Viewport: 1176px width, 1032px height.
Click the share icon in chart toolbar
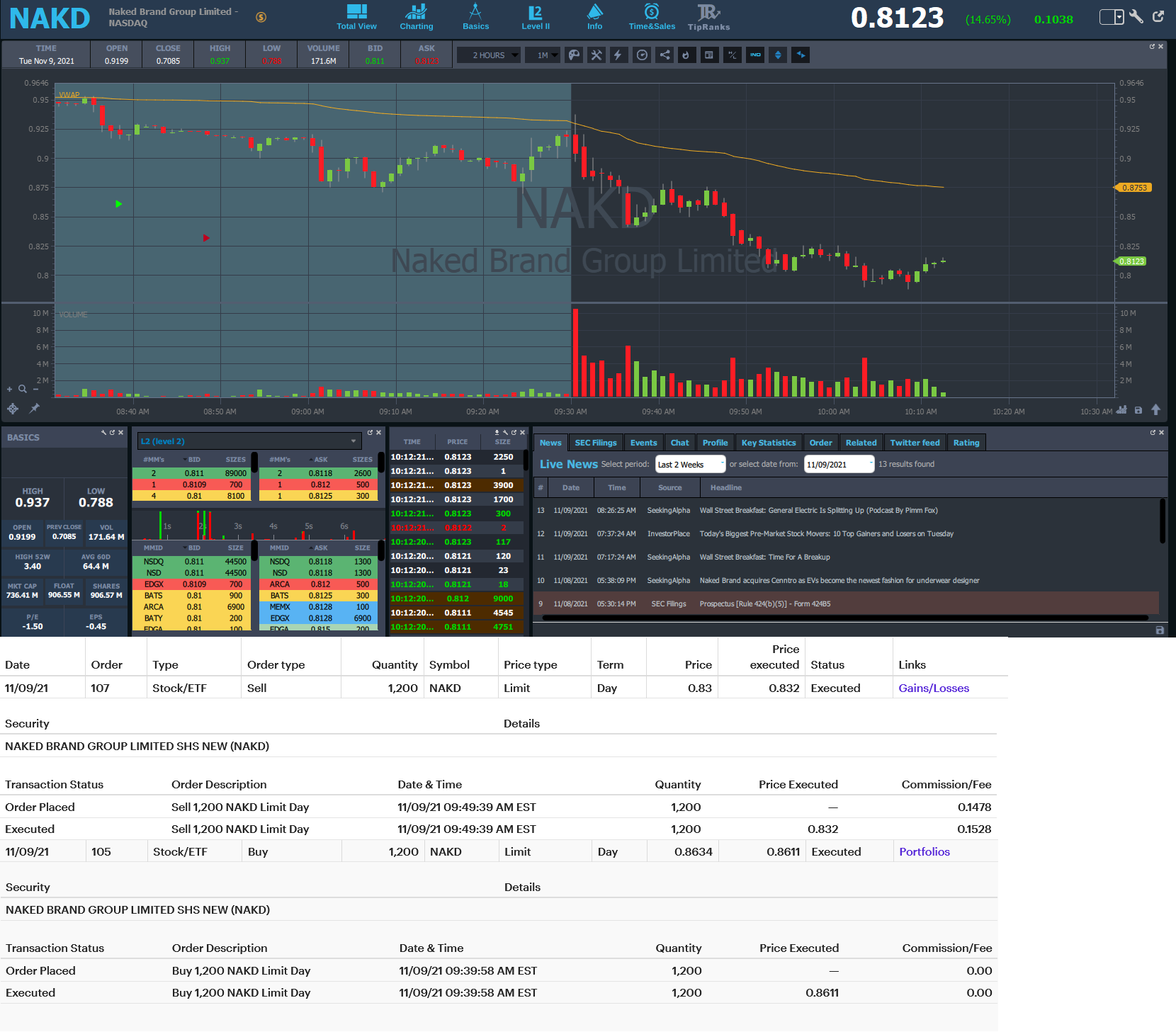click(665, 55)
